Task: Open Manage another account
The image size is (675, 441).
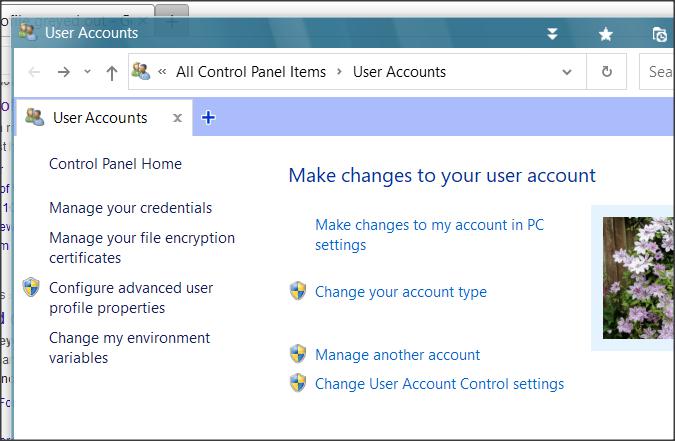Action: [x=397, y=355]
